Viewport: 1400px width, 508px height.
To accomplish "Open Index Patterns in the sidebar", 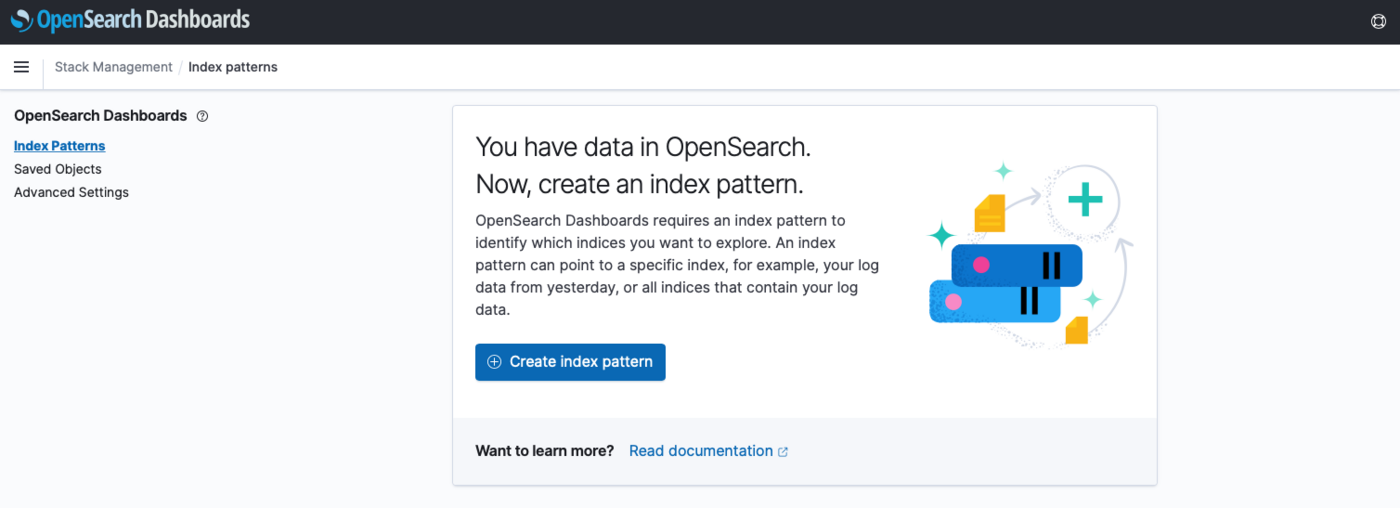I will 60,146.
